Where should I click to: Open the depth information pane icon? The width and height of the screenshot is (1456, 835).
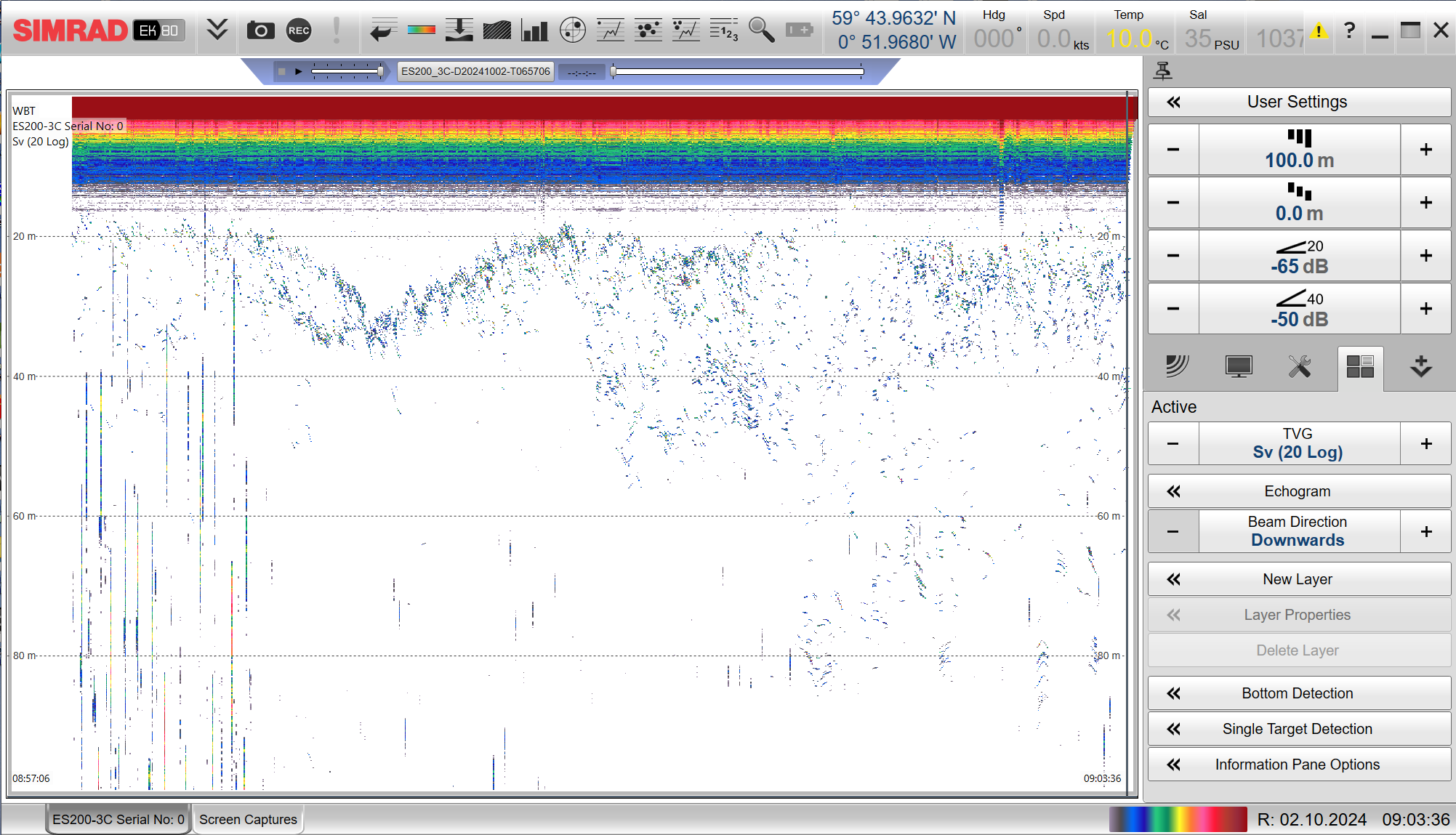pyautogui.click(x=459, y=31)
